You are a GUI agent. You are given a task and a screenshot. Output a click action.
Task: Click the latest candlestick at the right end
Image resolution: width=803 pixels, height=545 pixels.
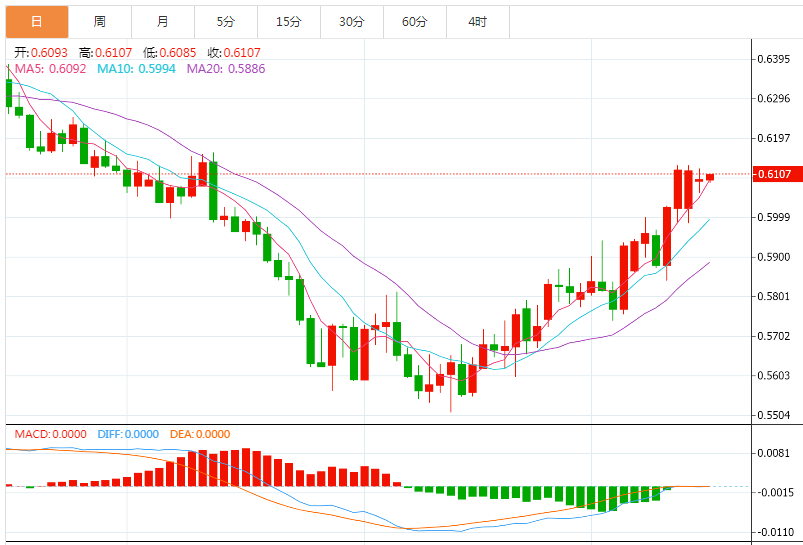coord(710,177)
